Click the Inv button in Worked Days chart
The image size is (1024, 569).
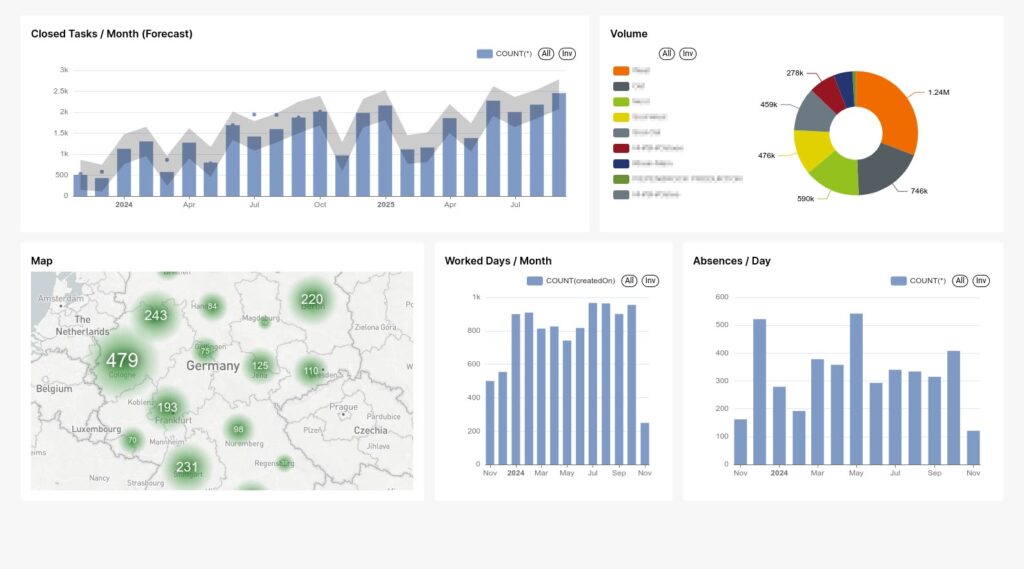point(650,281)
